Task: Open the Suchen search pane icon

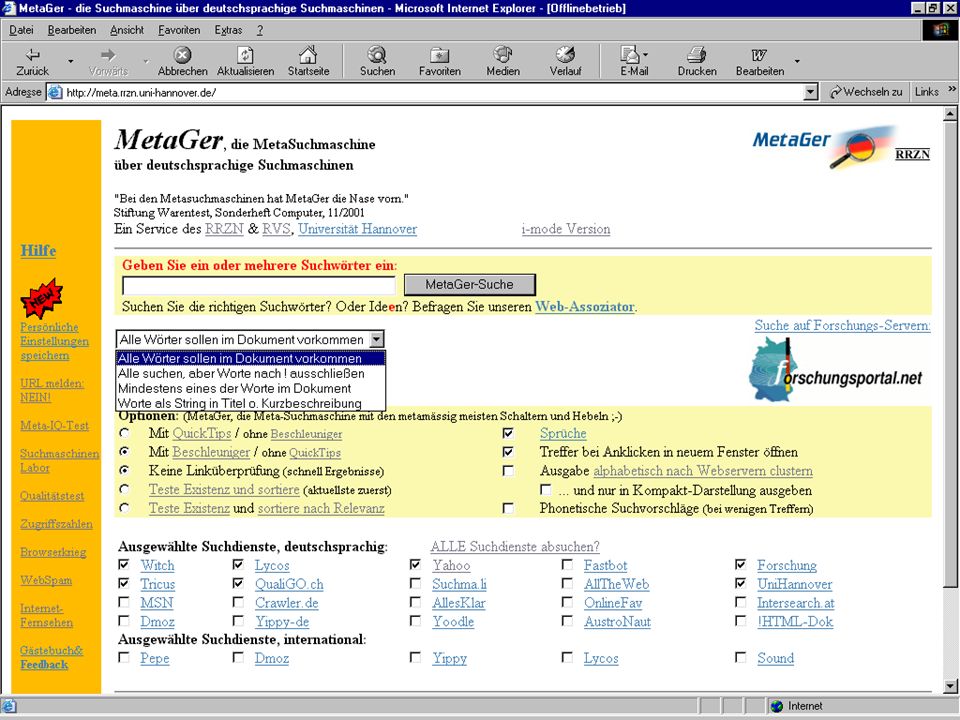Action: click(377, 55)
